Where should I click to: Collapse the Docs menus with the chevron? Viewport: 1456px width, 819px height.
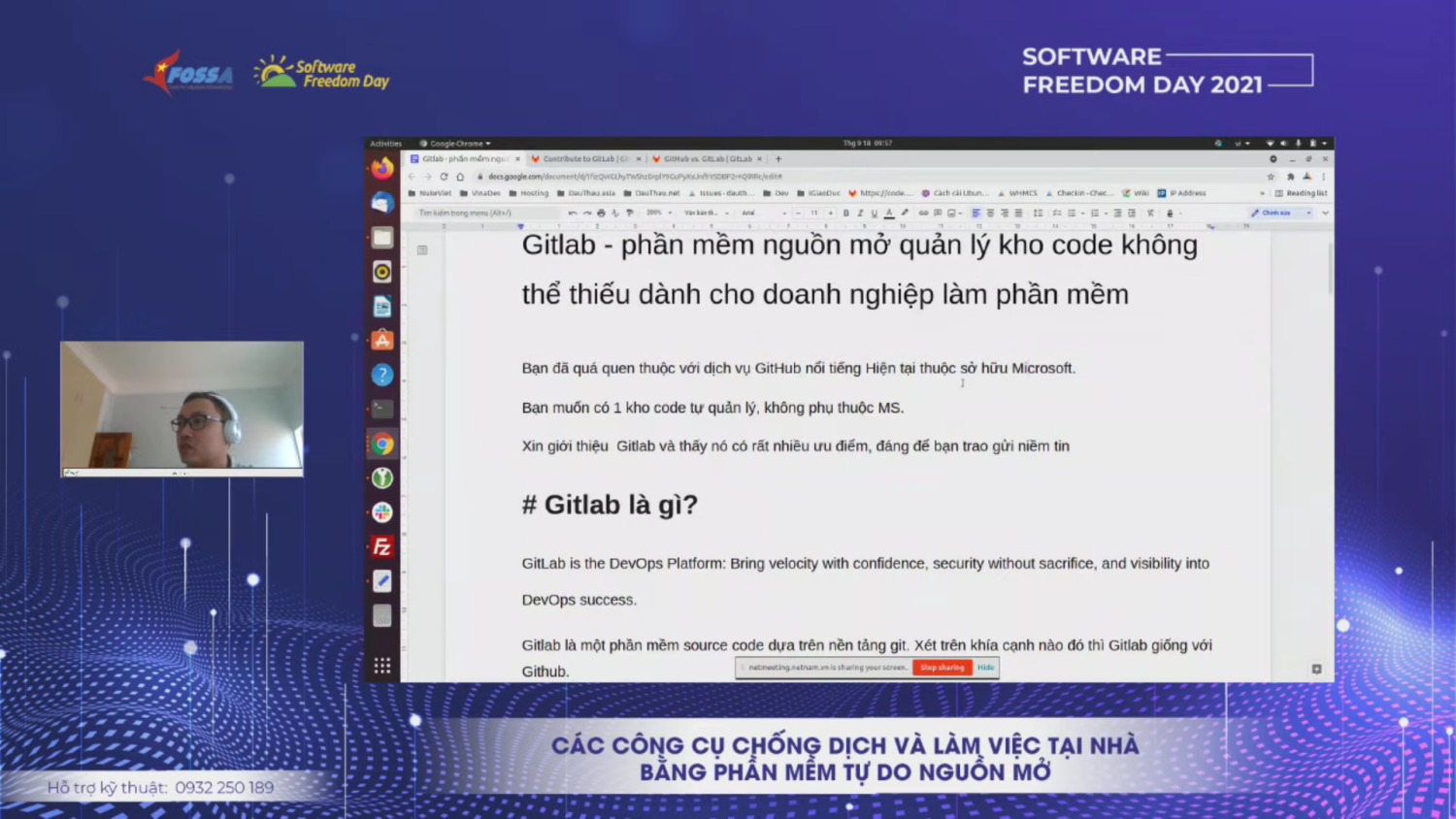click(1325, 213)
